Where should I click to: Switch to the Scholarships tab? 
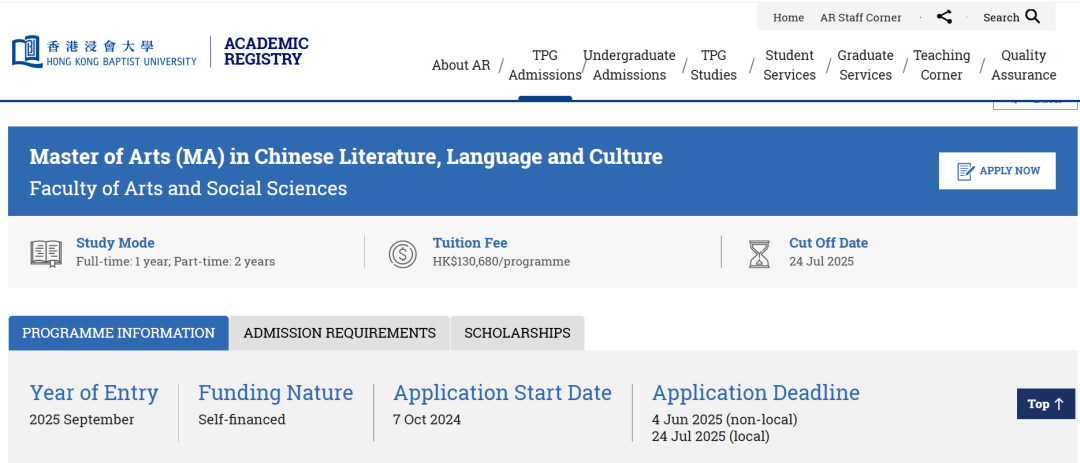click(x=517, y=333)
